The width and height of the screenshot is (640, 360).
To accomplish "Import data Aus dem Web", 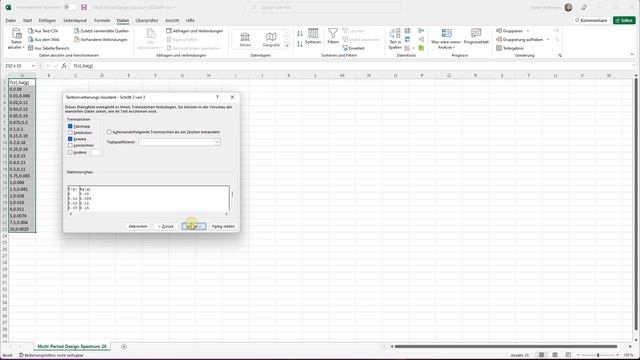I will click(x=44, y=40).
